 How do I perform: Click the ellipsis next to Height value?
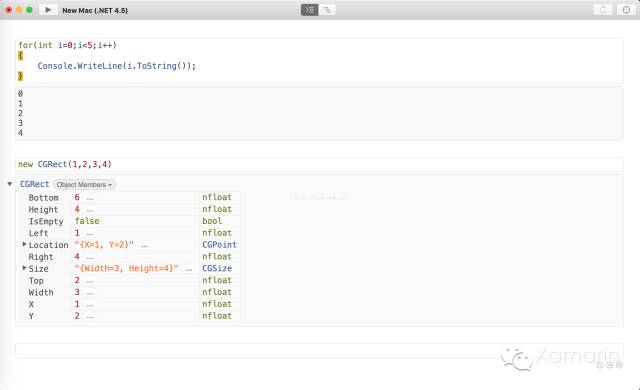pos(90,210)
